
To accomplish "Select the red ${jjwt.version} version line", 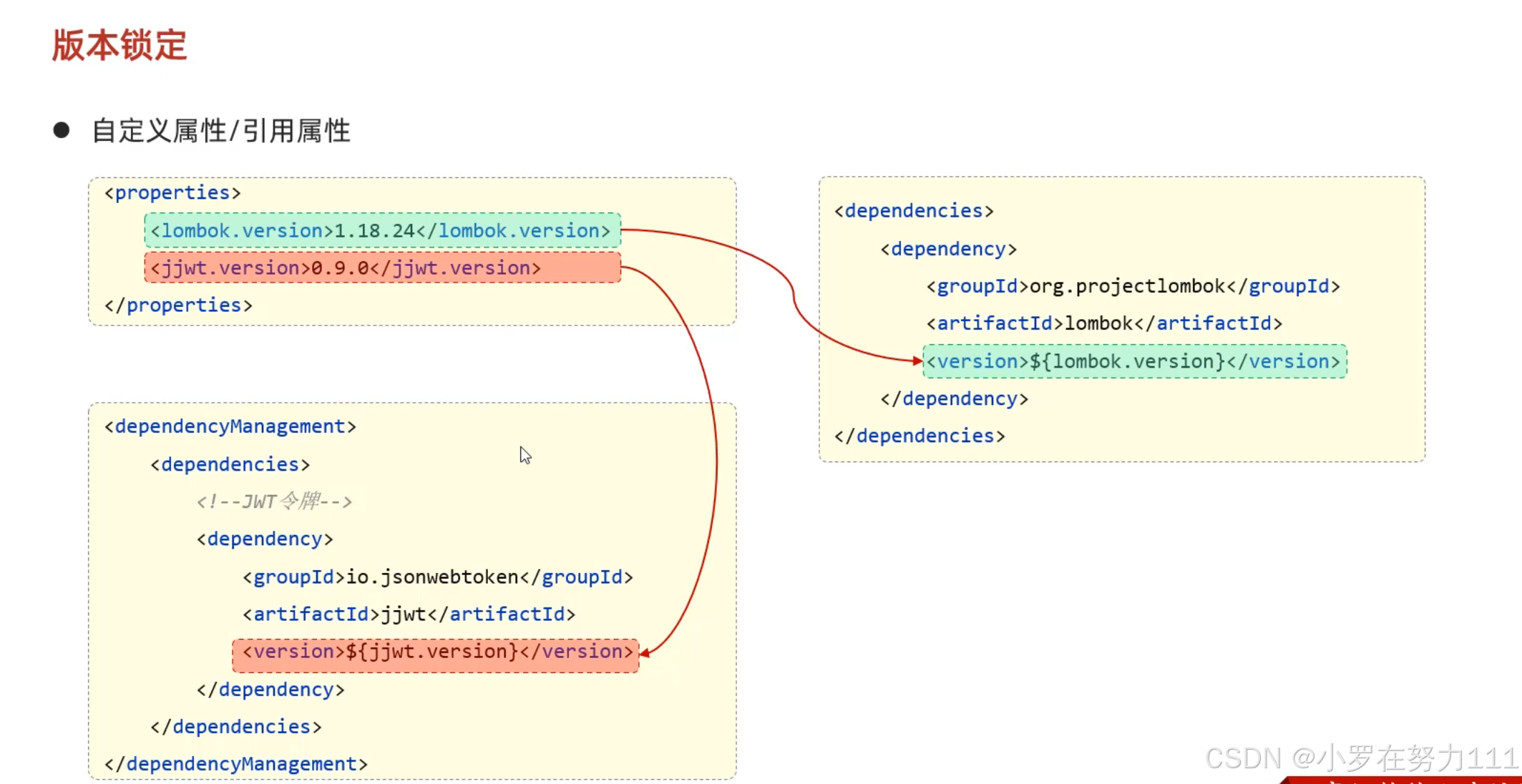I will coord(435,652).
